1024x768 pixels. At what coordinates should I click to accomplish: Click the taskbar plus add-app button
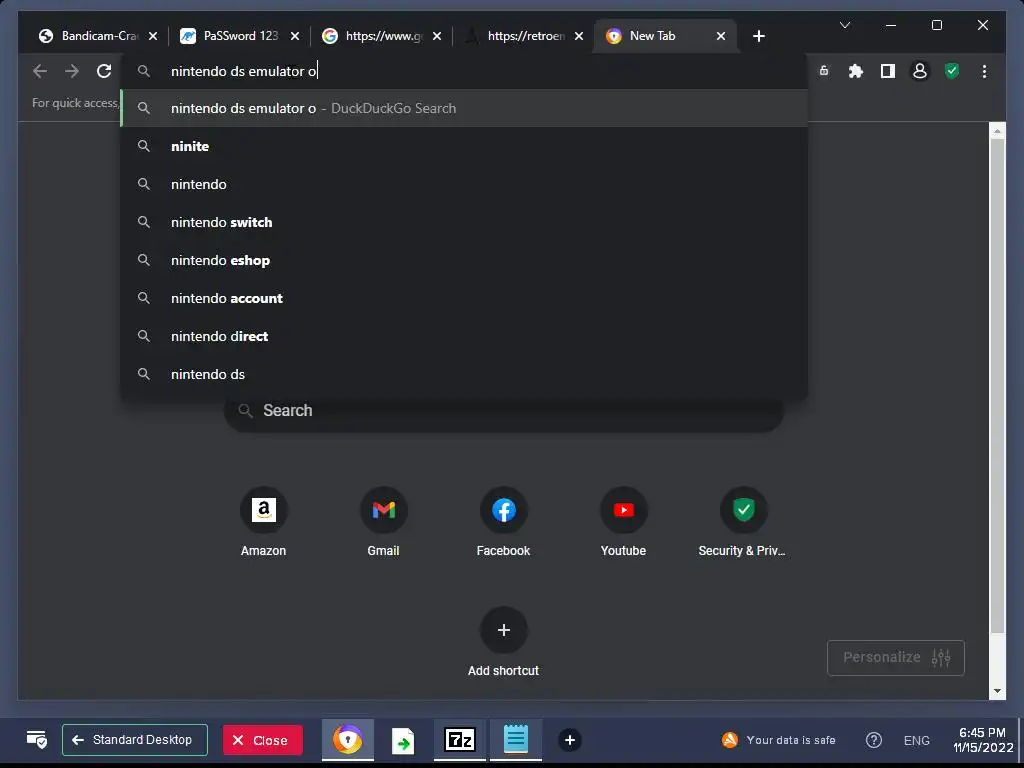[569, 740]
